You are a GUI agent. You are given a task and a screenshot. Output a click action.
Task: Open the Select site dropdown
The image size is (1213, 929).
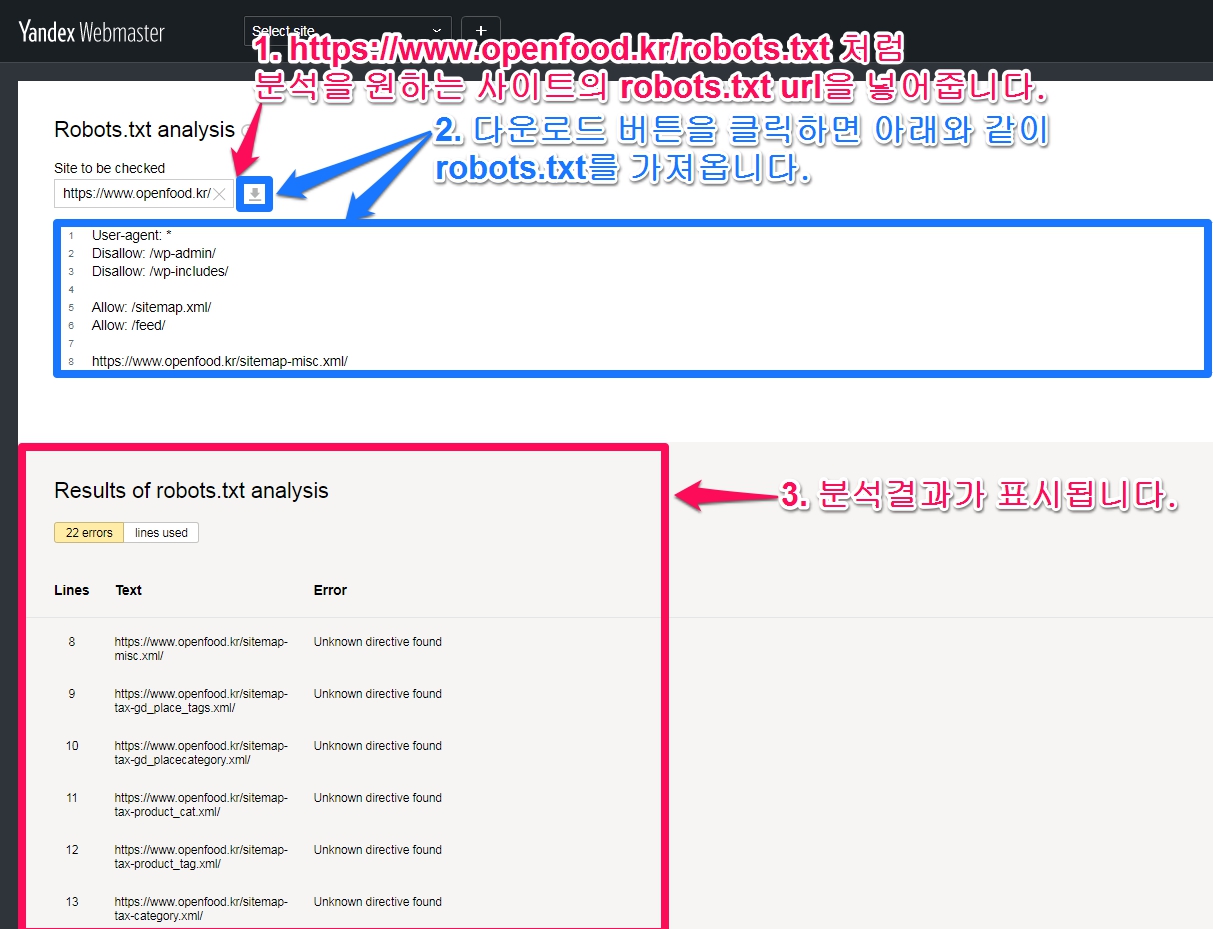[x=347, y=32]
